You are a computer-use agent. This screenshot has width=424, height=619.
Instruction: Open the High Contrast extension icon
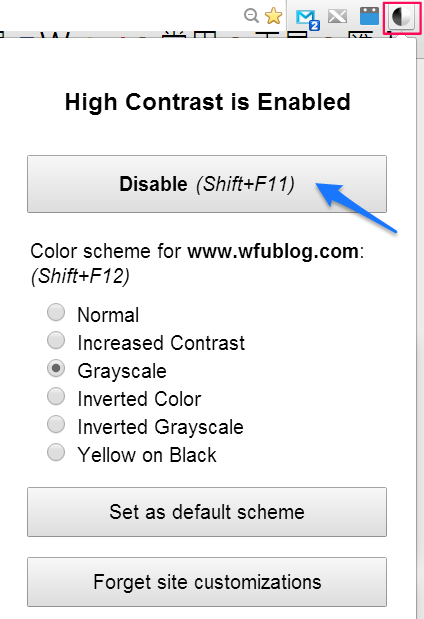(402, 17)
